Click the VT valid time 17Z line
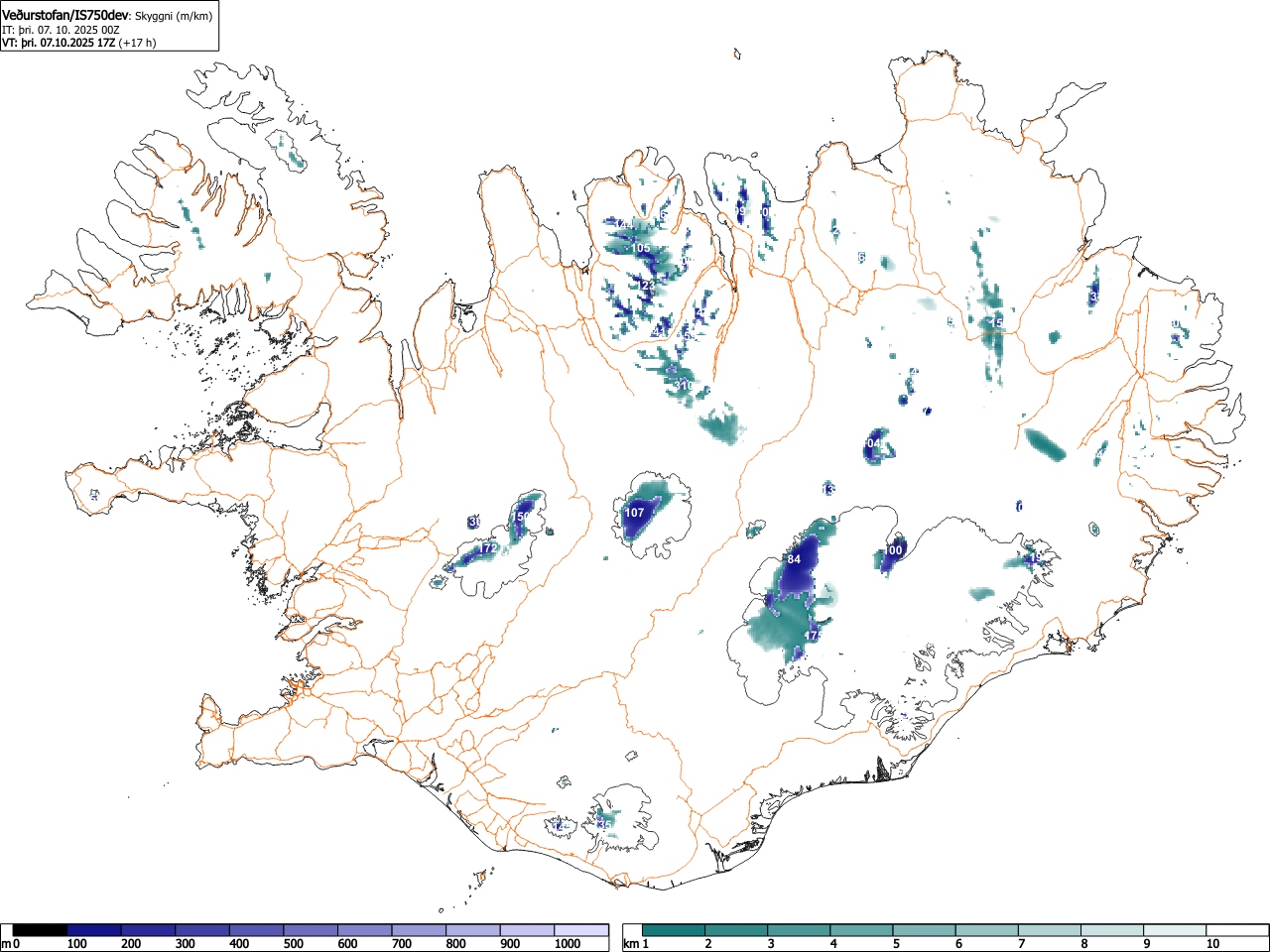The image size is (1270, 952). point(78,43)
